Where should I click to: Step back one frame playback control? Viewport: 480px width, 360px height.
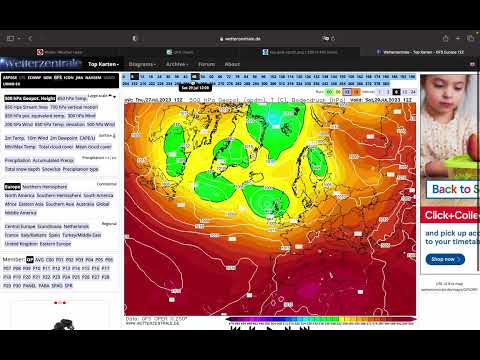coord(252,329)
